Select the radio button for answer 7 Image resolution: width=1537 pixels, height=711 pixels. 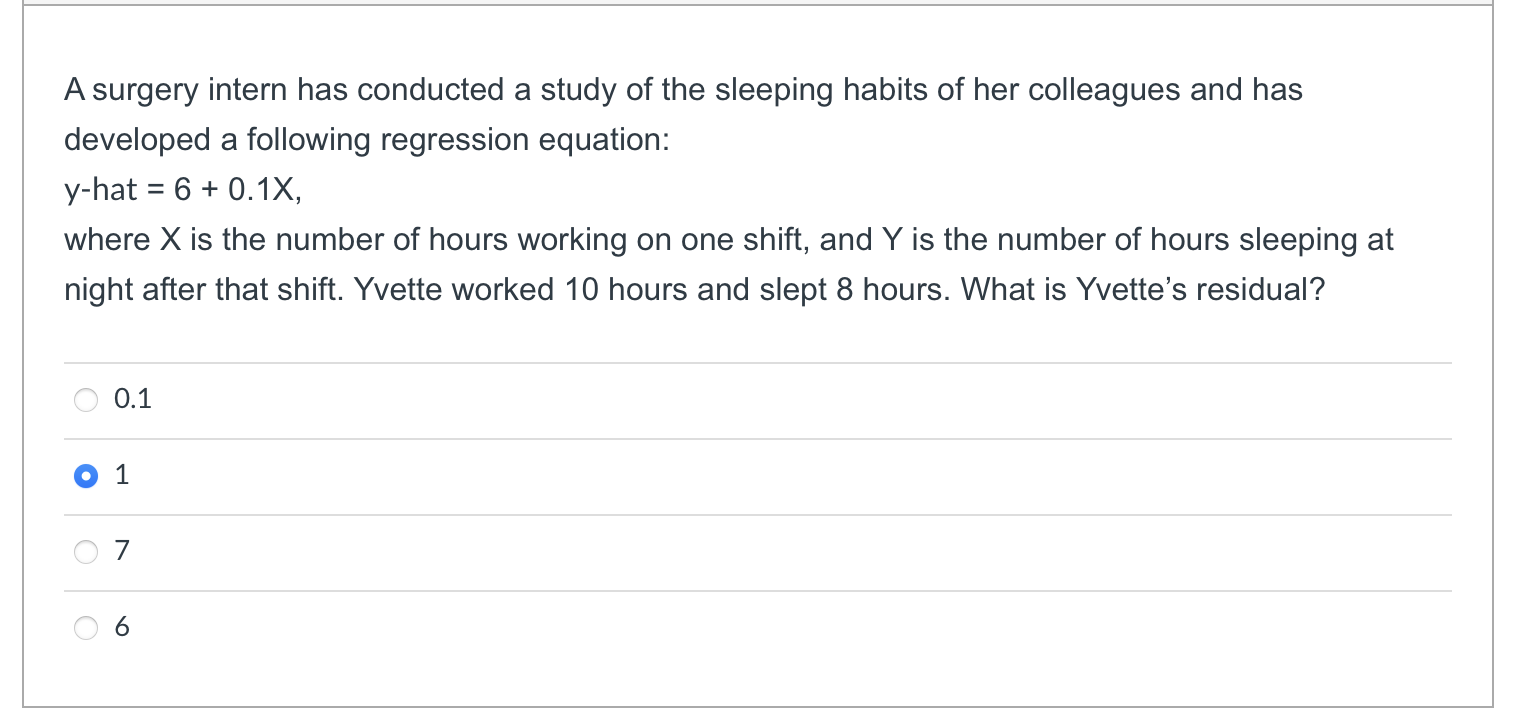click(86, 552)
